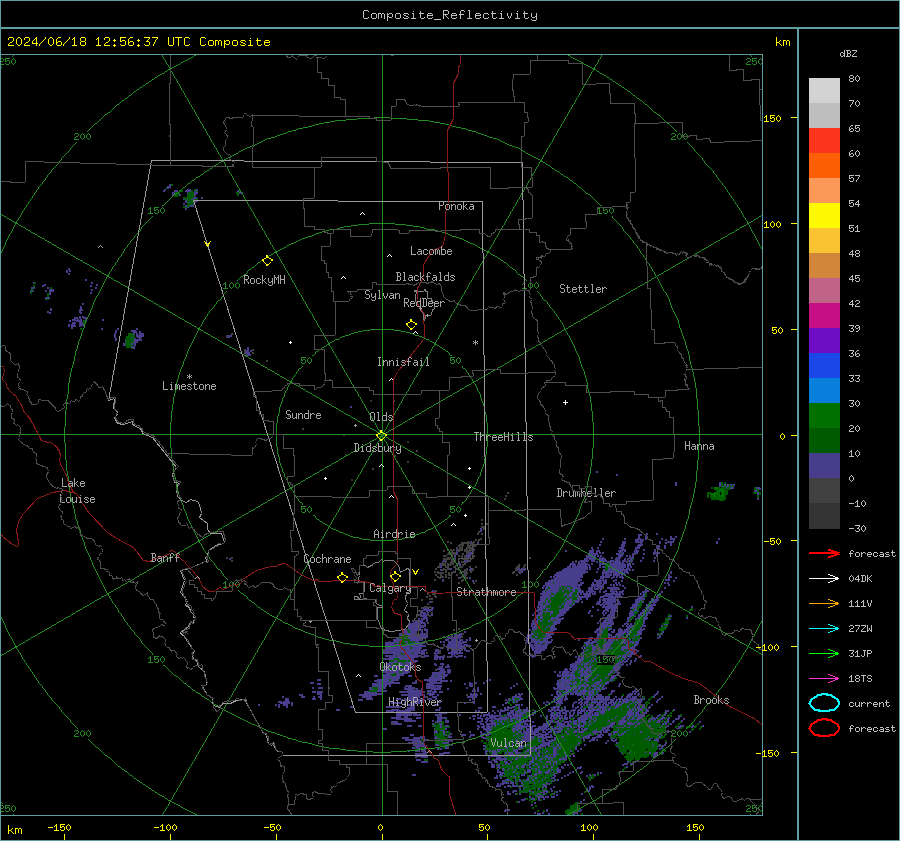Viewport: 900px width, 841px height.
Task: Click the royal blue swatch in dBZ scale
Action: point(824,366)
